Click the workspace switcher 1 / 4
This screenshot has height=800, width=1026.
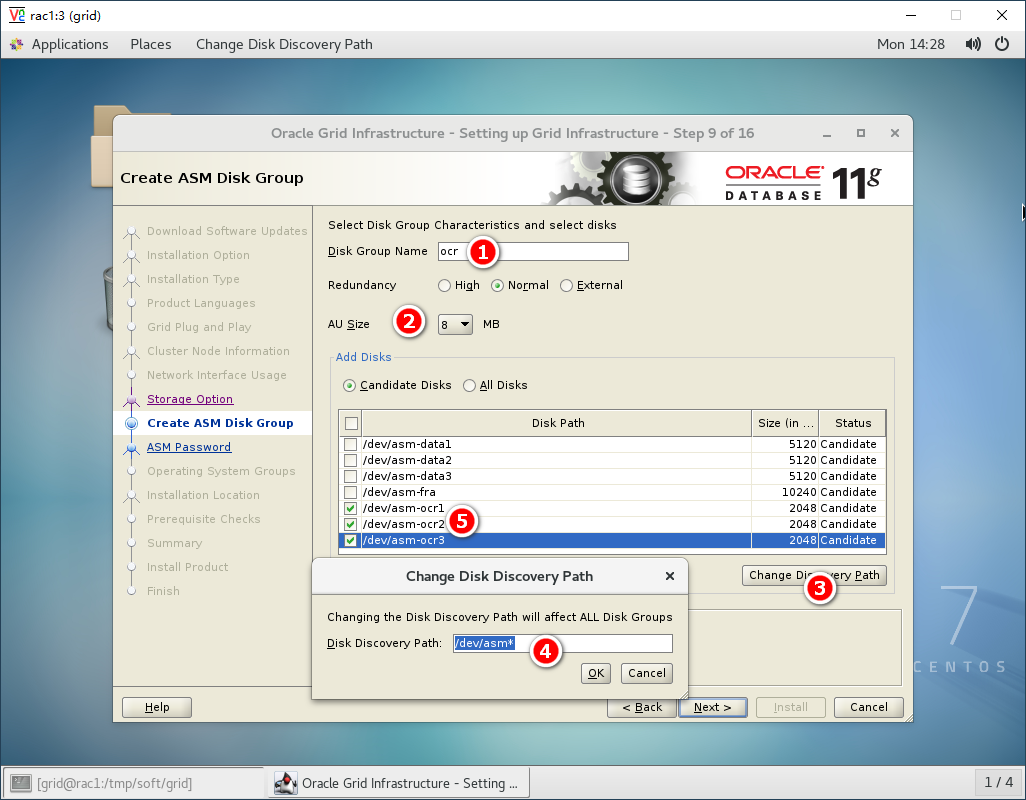(x=999, y=782)
